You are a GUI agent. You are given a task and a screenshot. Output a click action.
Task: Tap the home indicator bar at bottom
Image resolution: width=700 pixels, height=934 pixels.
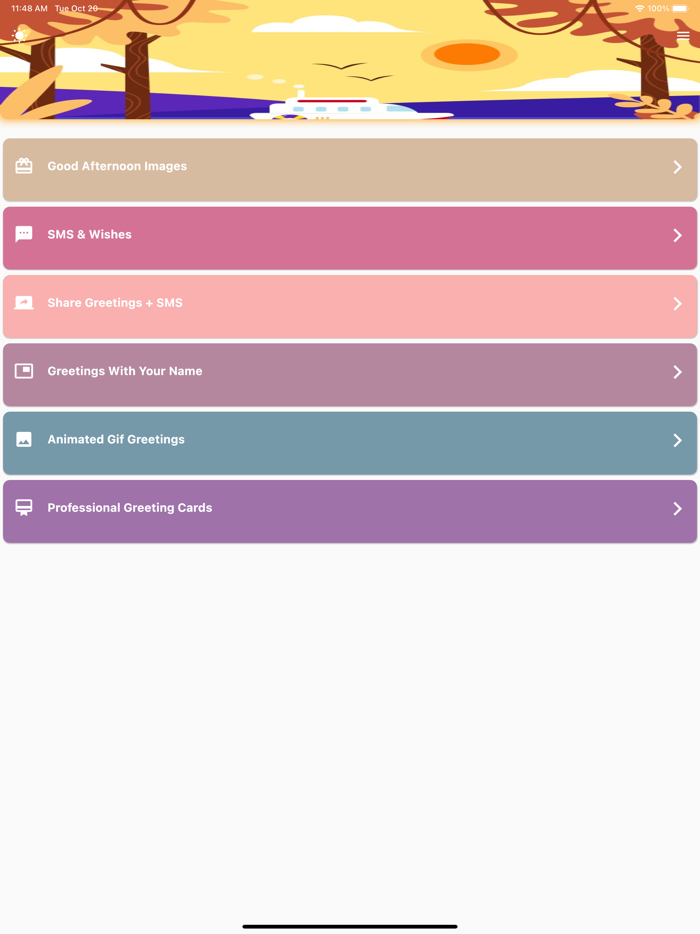(350, 925)
